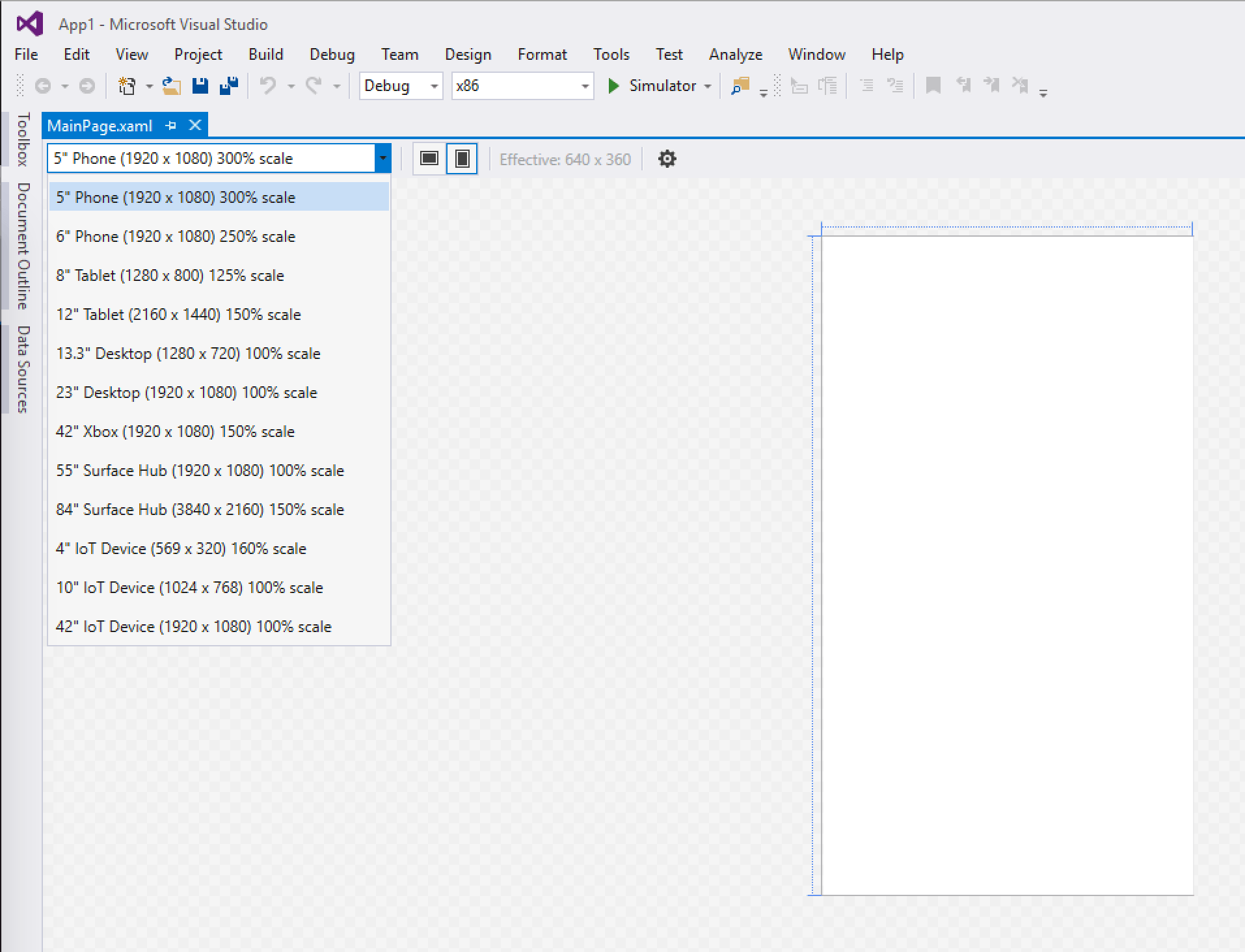
Task: Open the designer settings gear
Action: coord(667,158)
